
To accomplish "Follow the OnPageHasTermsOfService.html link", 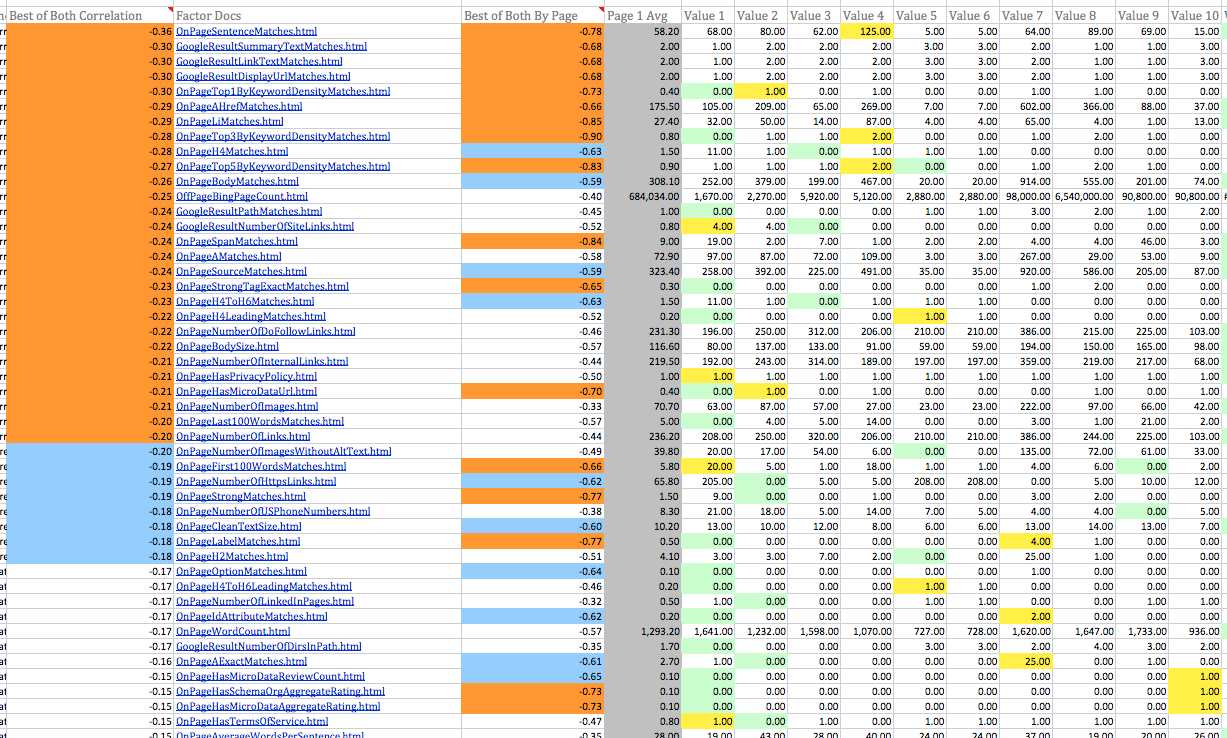I will (252, 722).
